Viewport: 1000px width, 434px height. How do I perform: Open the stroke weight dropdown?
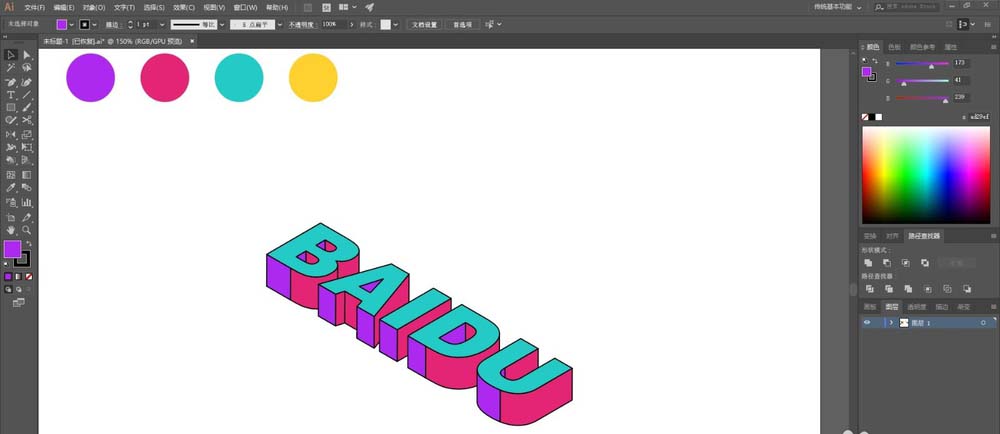162,24
